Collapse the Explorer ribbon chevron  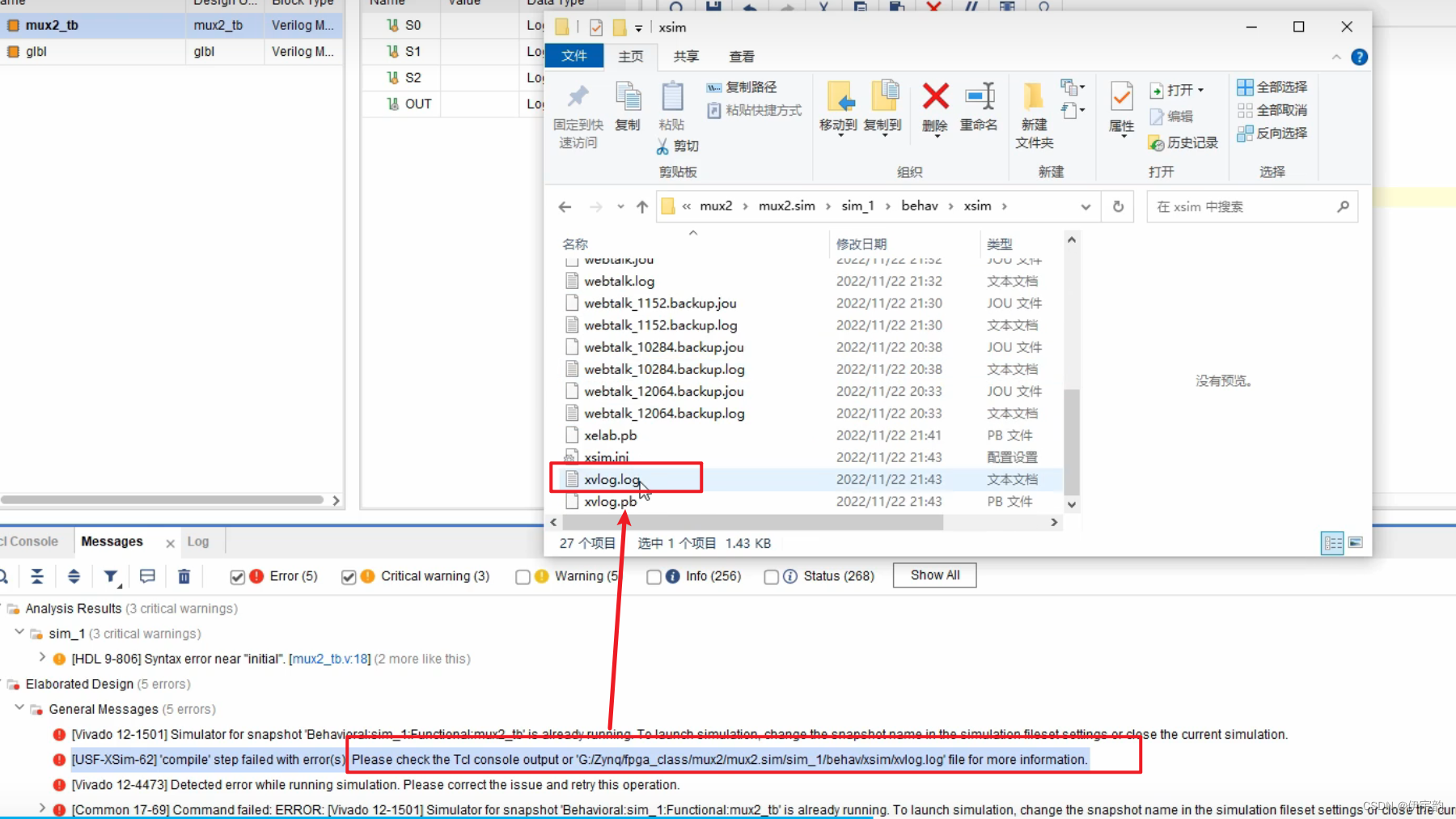1336,57
